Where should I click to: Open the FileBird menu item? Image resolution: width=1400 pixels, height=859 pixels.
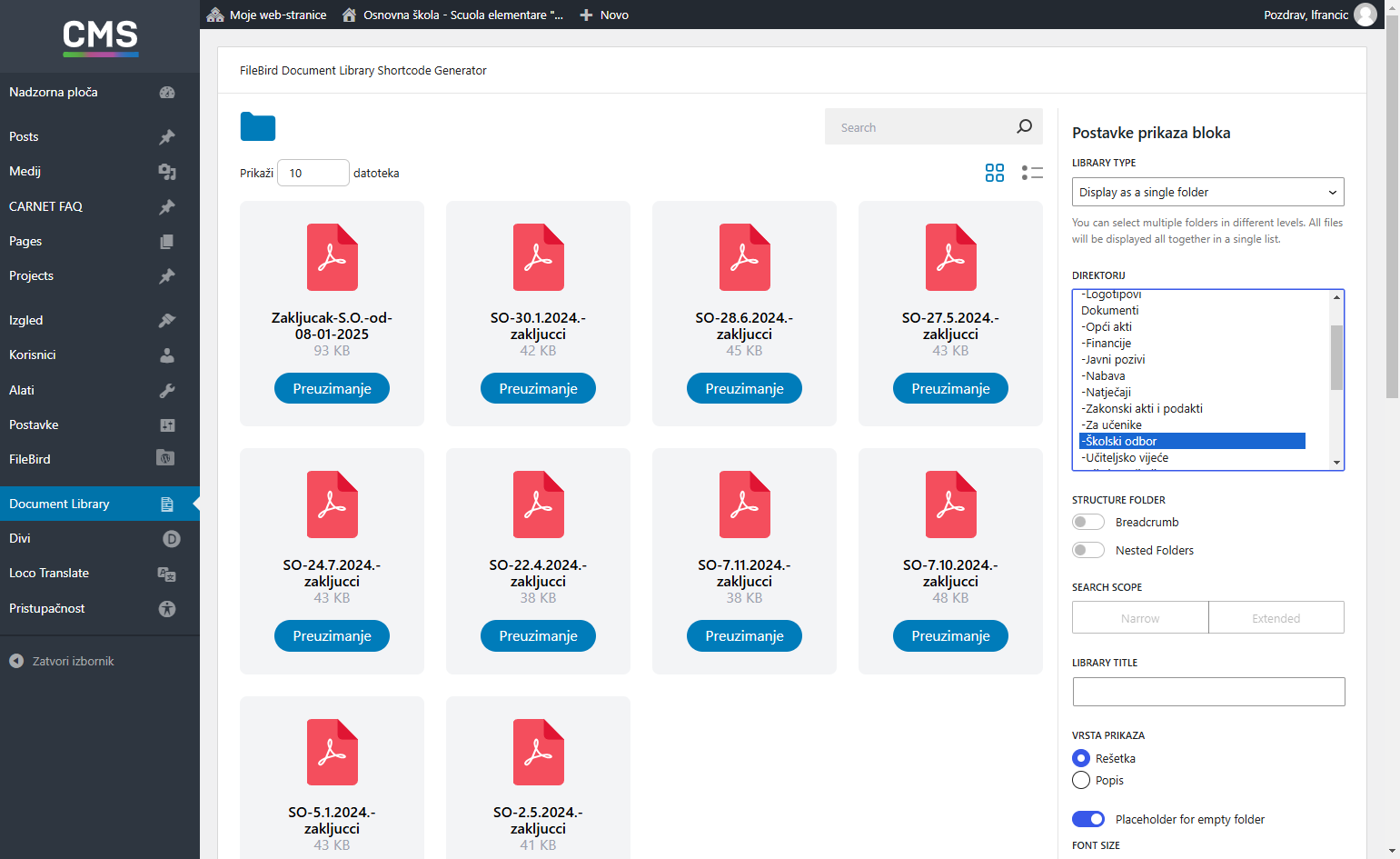tap(100, 459)
